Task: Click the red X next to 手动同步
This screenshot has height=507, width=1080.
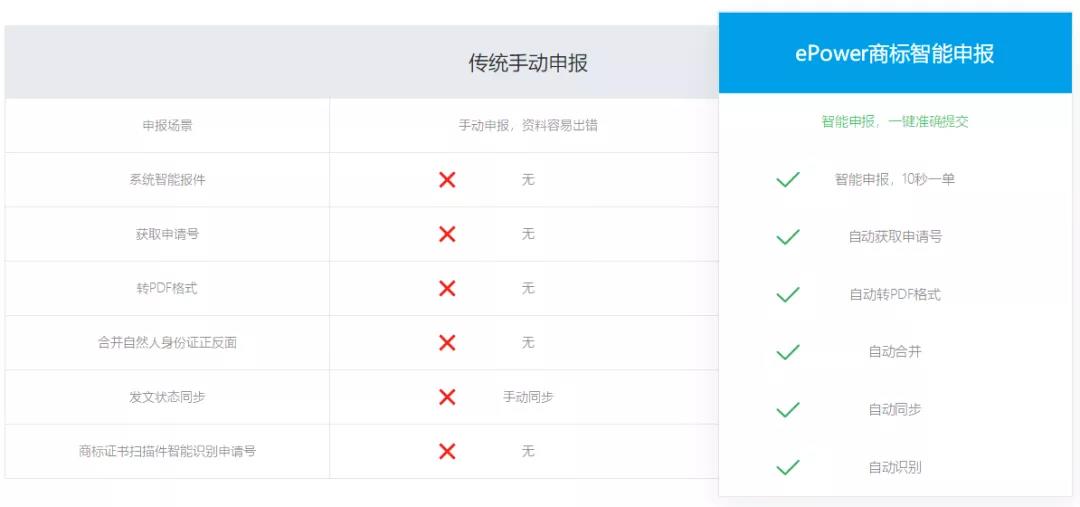Action: (447, 397)
